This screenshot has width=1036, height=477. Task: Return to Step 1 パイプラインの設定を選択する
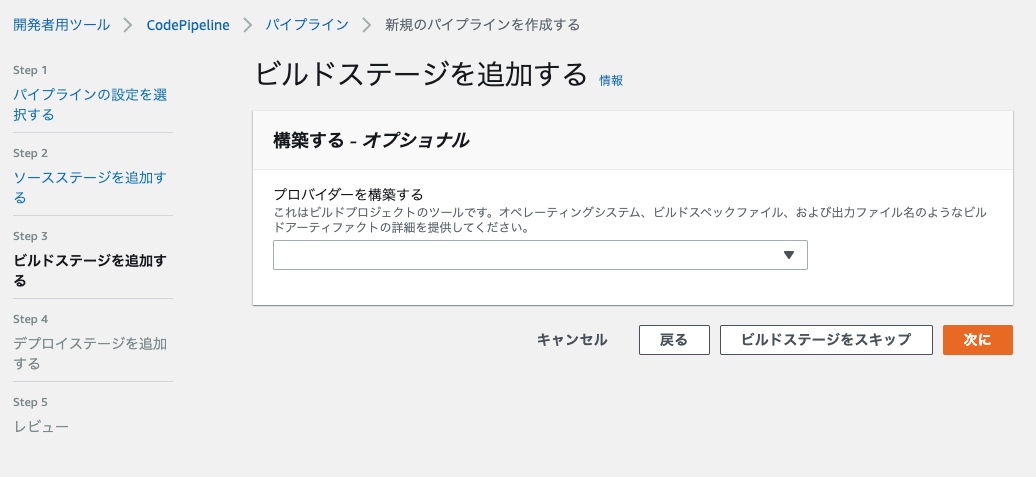coord(89,104)
